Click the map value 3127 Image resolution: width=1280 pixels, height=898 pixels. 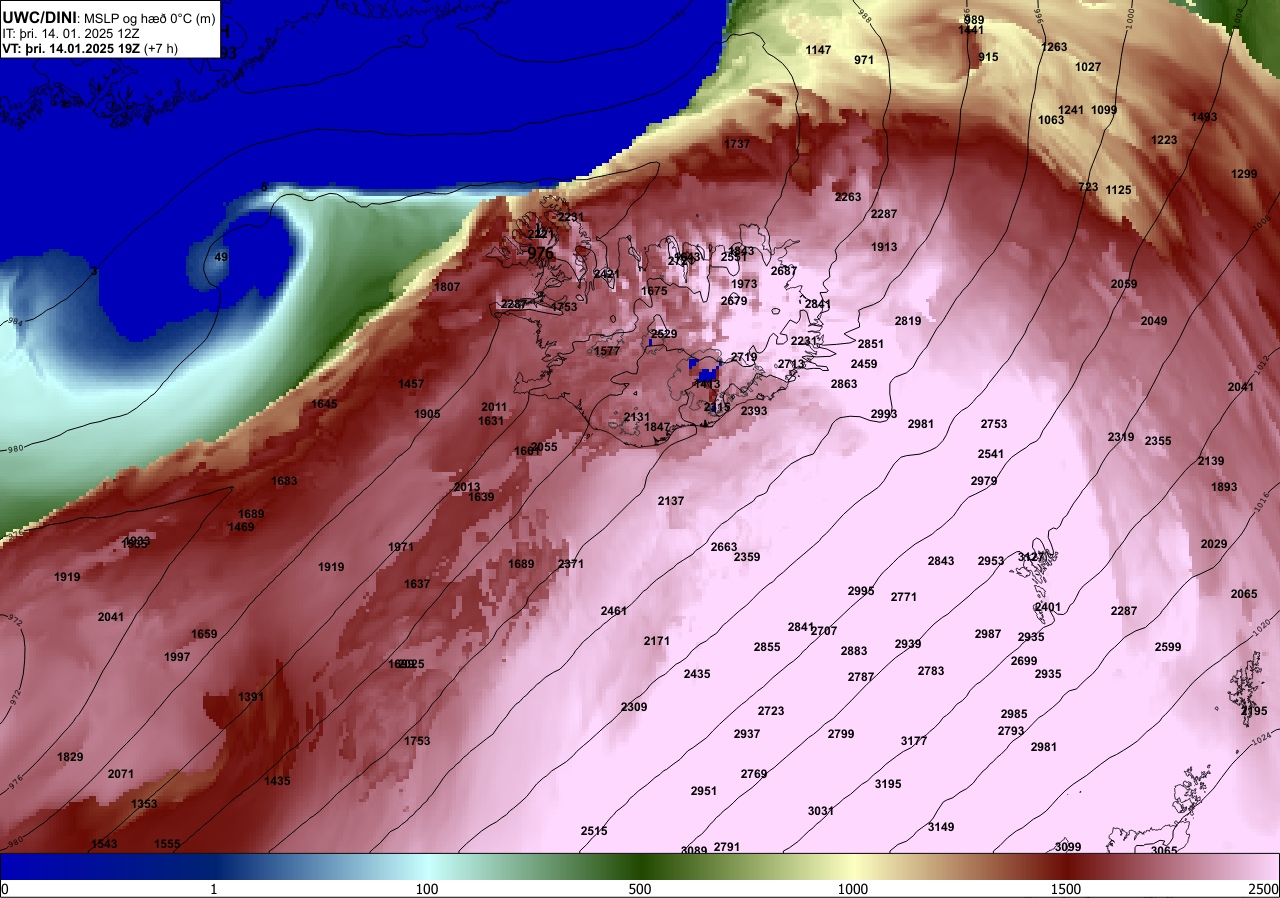coord(1031,557)
